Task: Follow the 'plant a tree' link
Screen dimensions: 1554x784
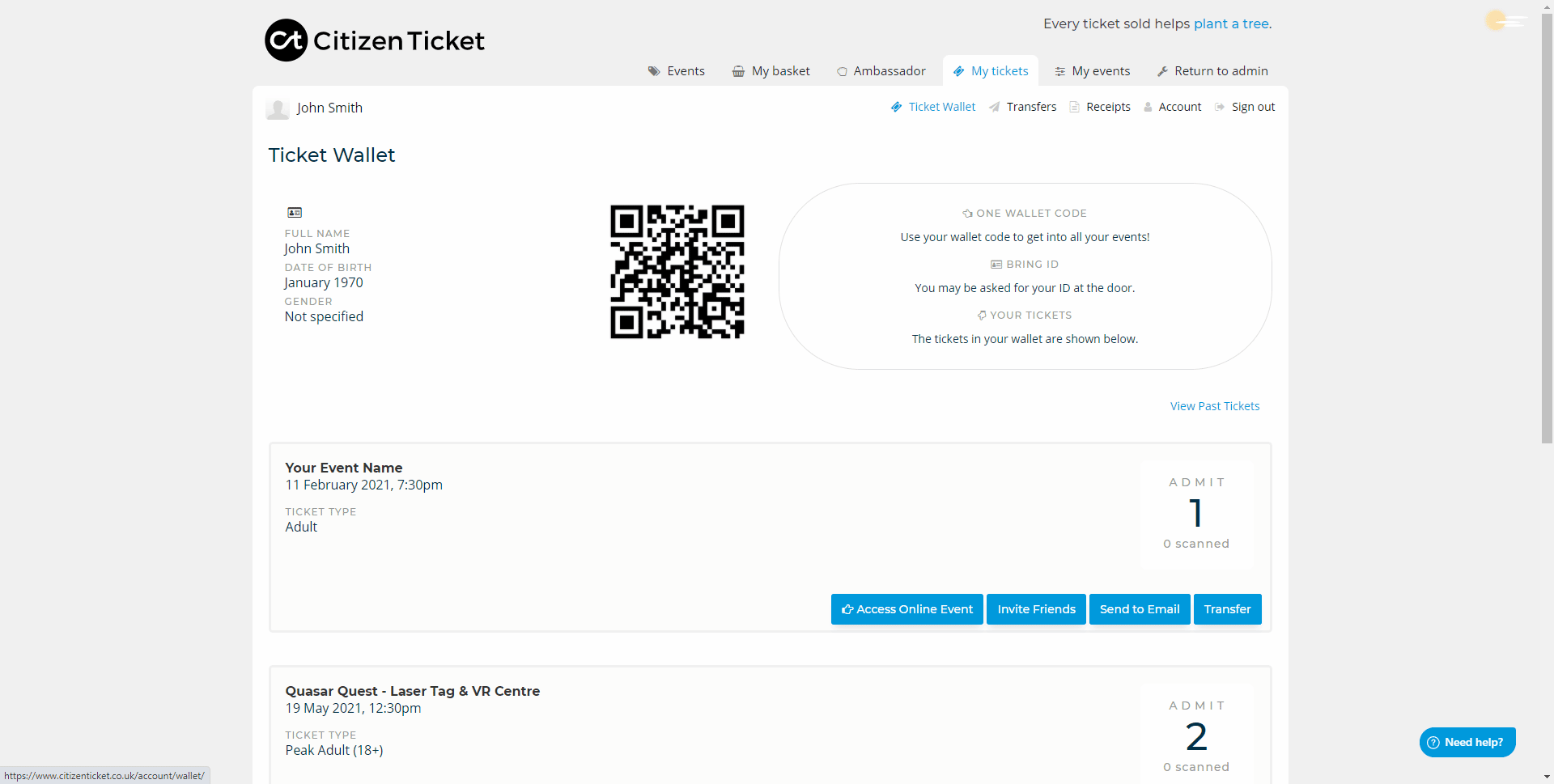Action: 1231,23
